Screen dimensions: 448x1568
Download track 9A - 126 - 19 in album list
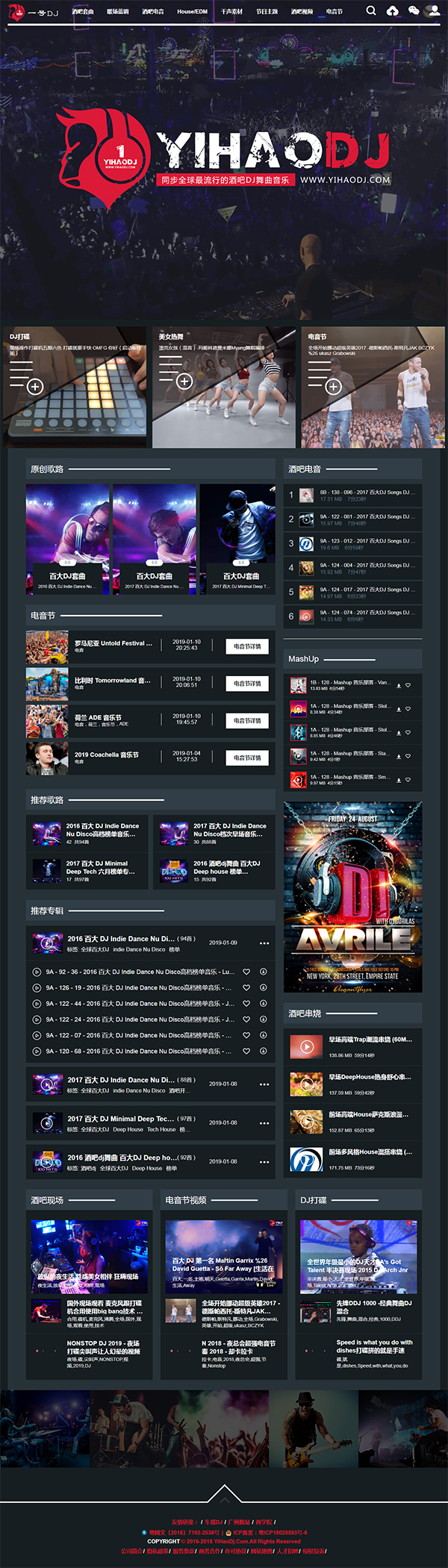[x=263, y=987]
